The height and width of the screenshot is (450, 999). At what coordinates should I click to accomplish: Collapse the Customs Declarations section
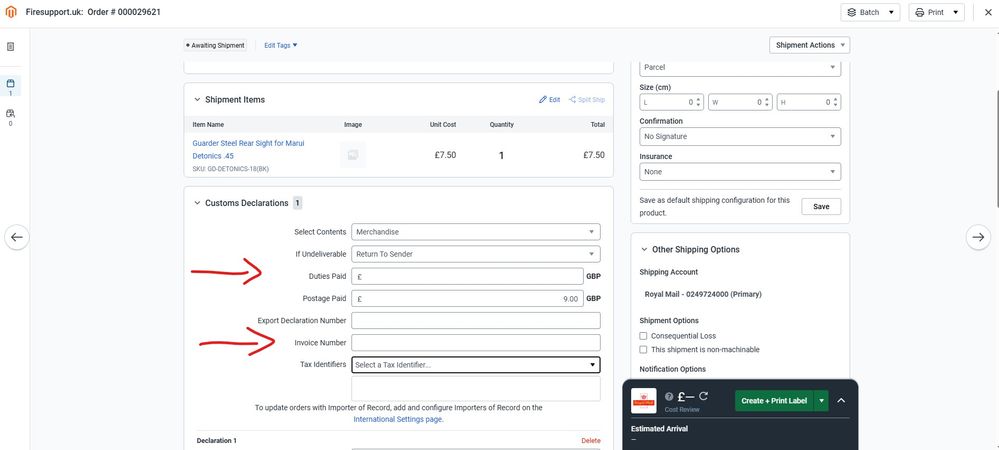pyautogui.click(x=197, y=203)
